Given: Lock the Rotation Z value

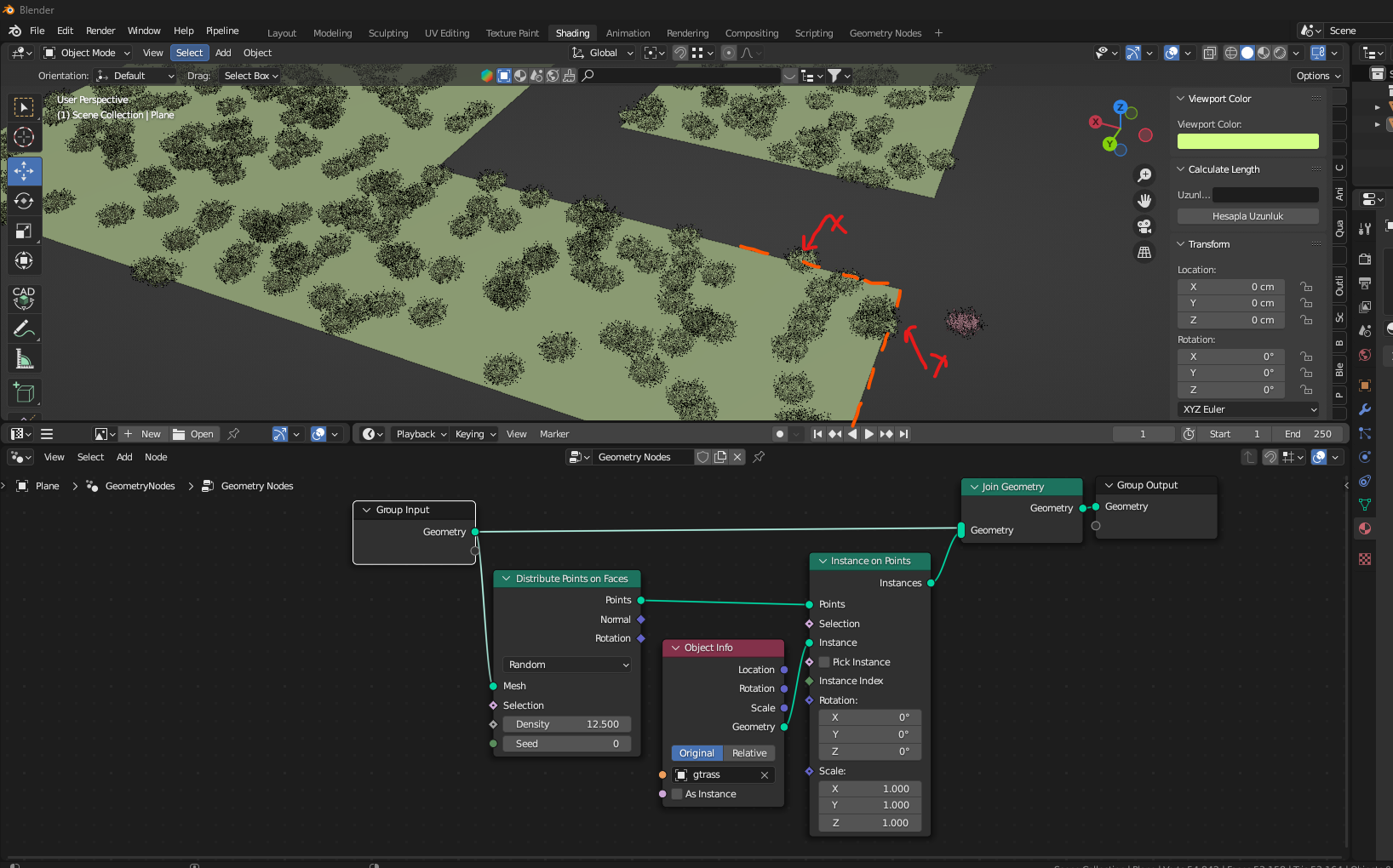Looking at the screenshot, I should pos(1306,390).
